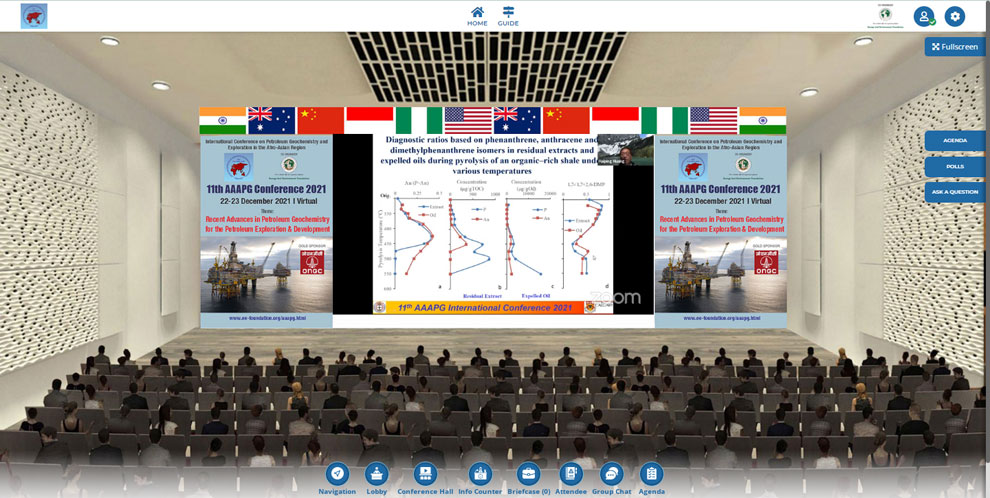This screenshot has width=990, height=498.
Task: Open the Conference Hall icon
Action: pyautogui.click(x=425, y=474)
